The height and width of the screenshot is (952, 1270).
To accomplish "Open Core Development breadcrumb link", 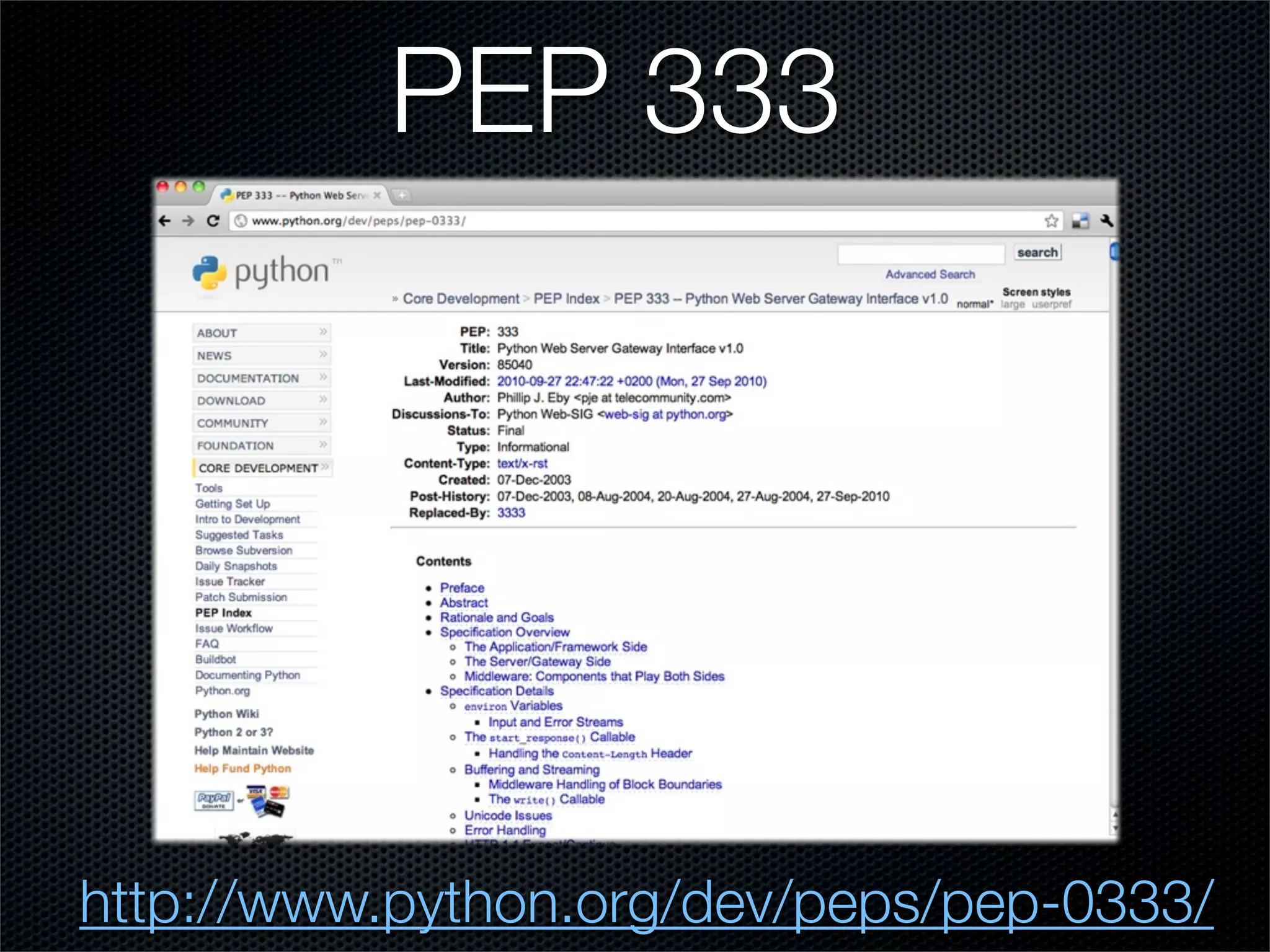I will pos(461,299).
